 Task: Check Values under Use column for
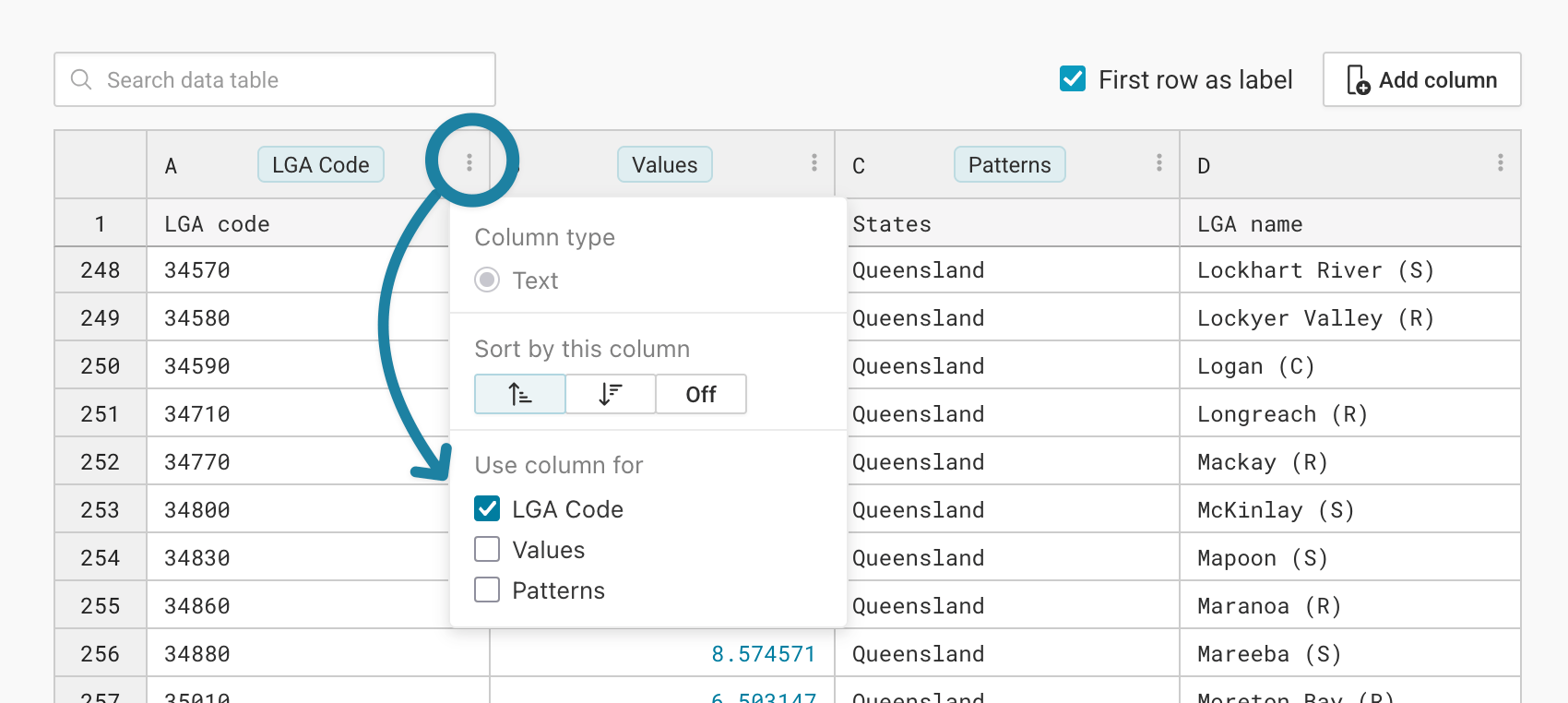(487, 549)
